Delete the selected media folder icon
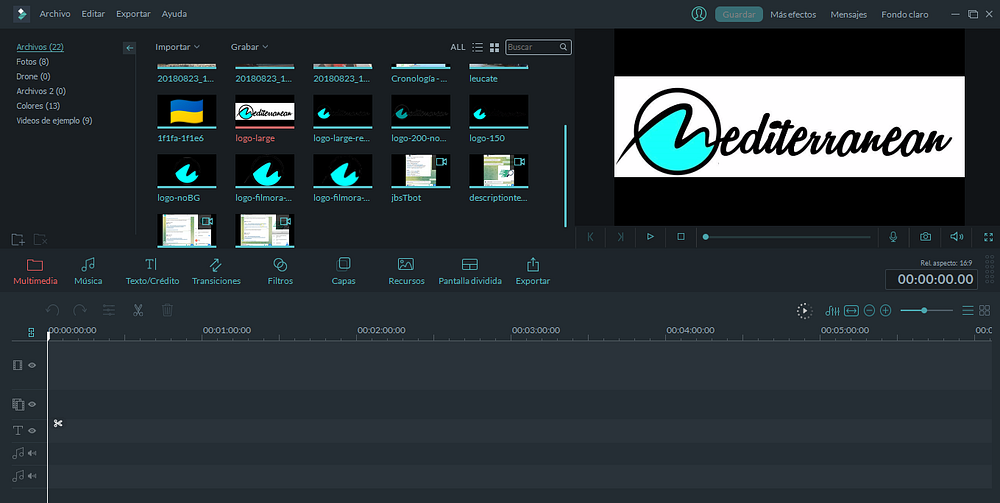 click(x=40, y=240)
